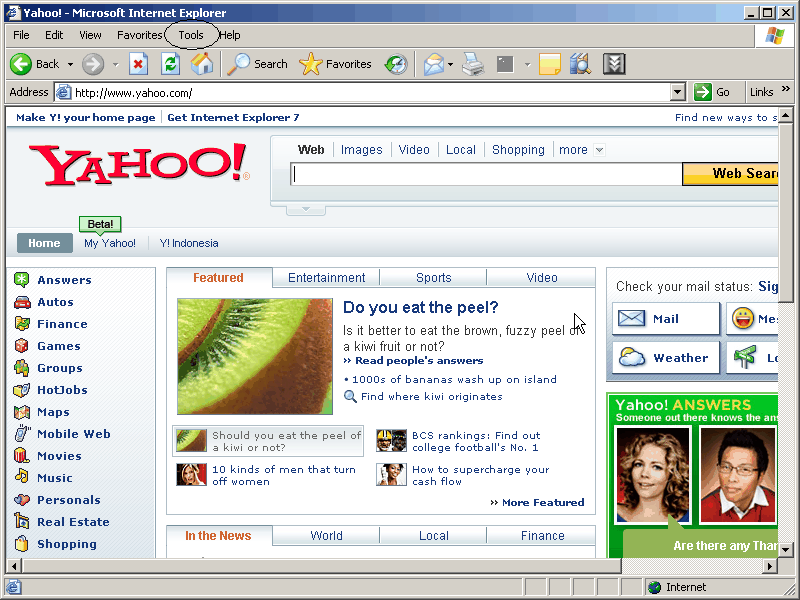The height and width of the screenshot is (600, 800).
Task: Click the Back arrow icon
Action: [x=21, y=64]
